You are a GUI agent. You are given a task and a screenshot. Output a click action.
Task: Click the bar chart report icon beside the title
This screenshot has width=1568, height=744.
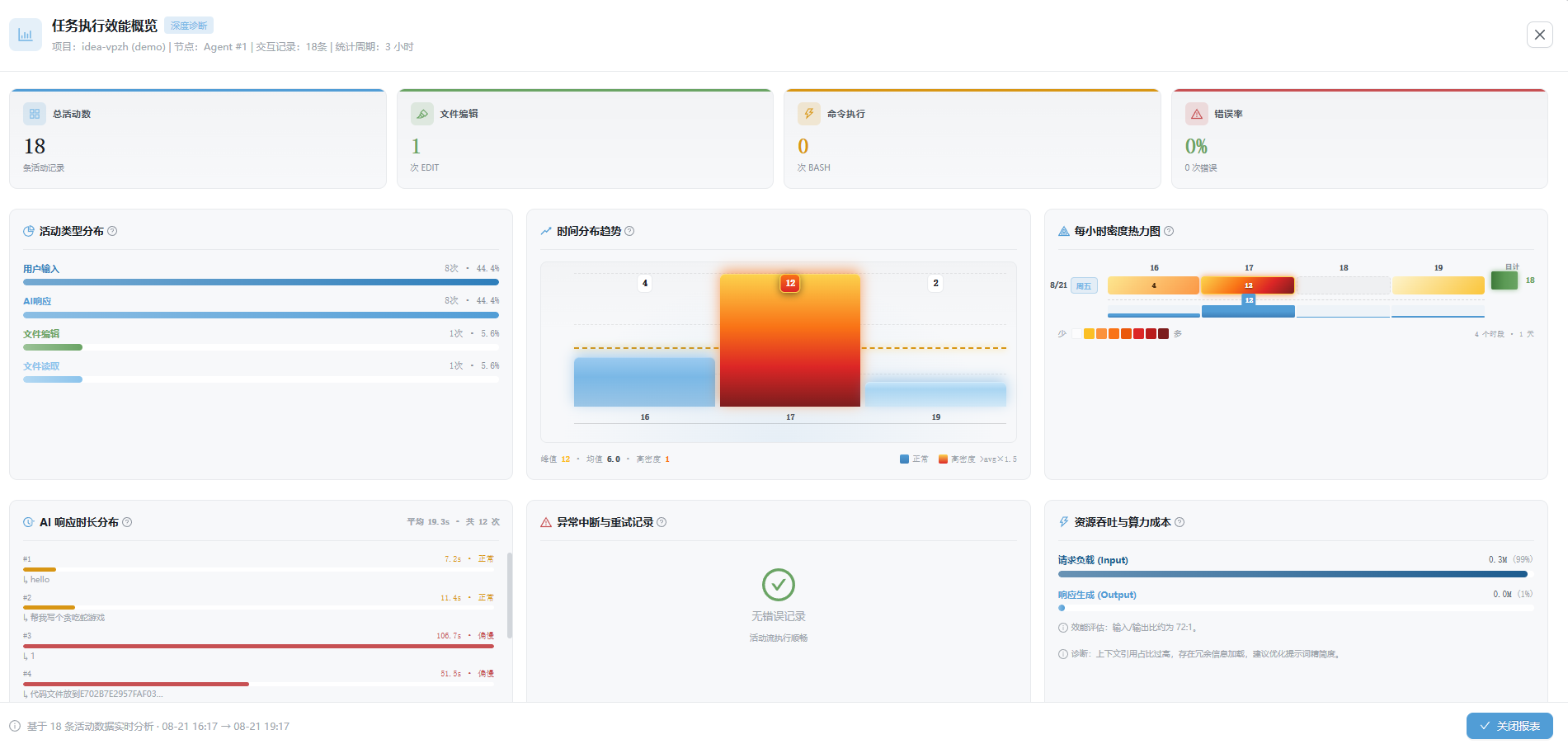pyautogui.click(x=26, y=35)
